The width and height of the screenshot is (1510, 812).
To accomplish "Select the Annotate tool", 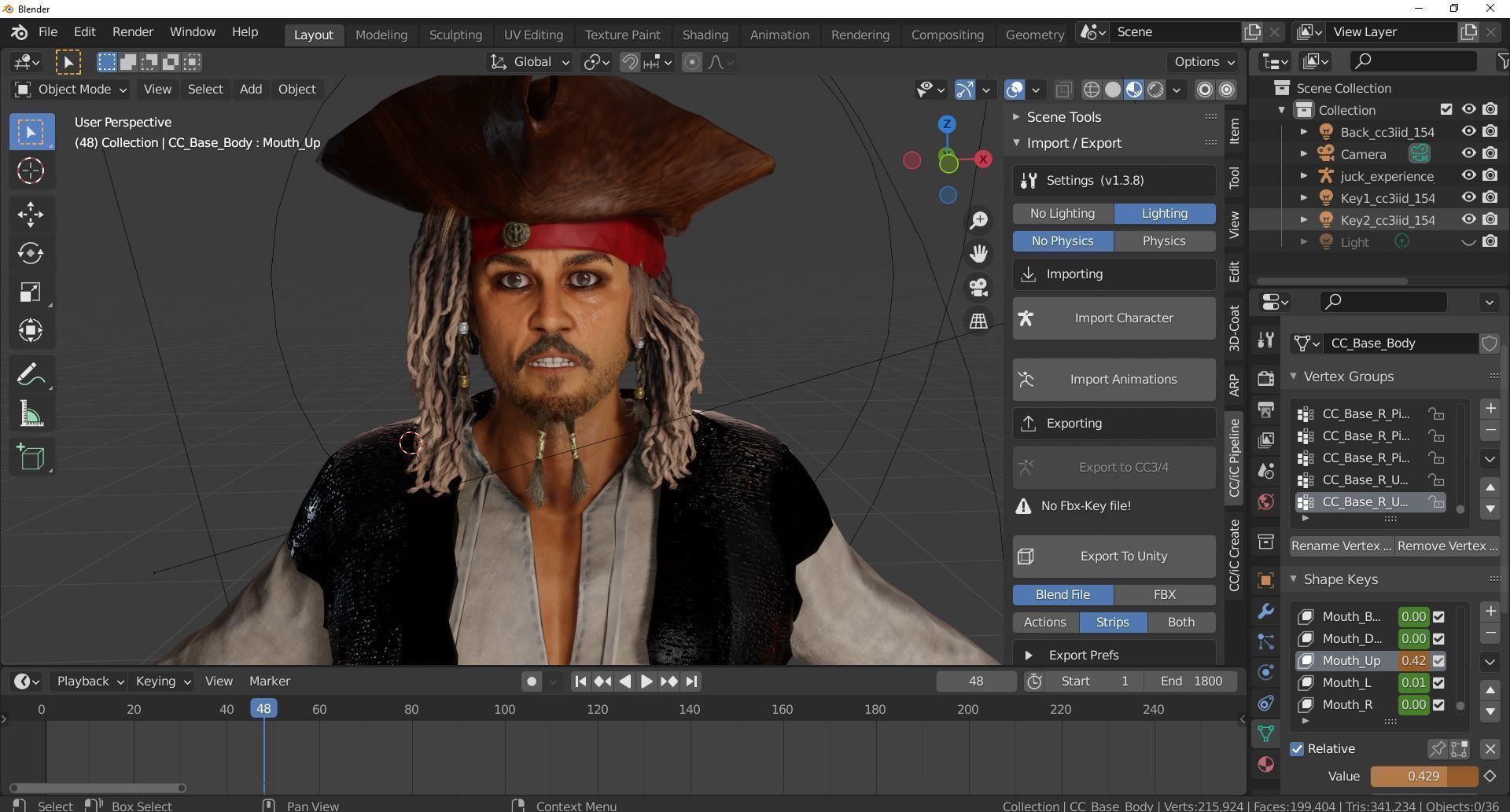I will click(x=31, y=374).
